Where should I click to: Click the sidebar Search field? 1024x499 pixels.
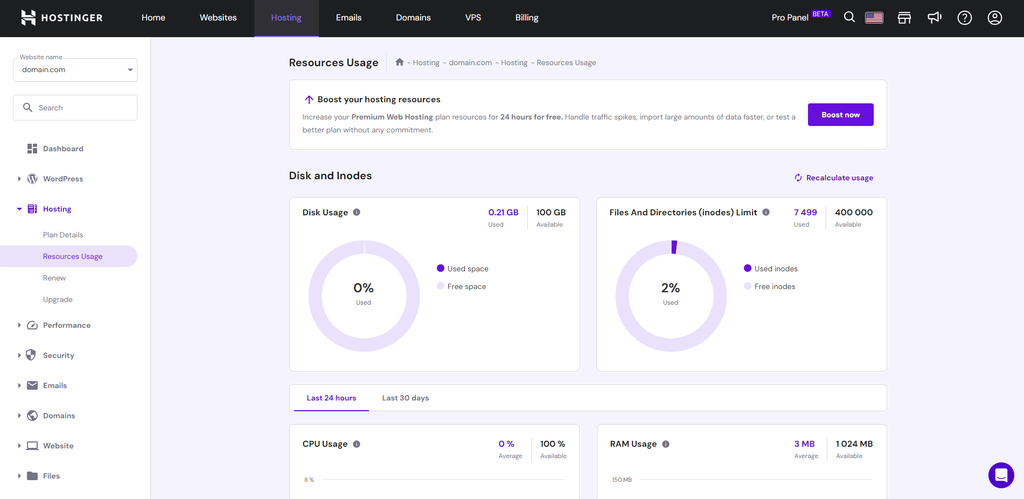tap(75, 108)
